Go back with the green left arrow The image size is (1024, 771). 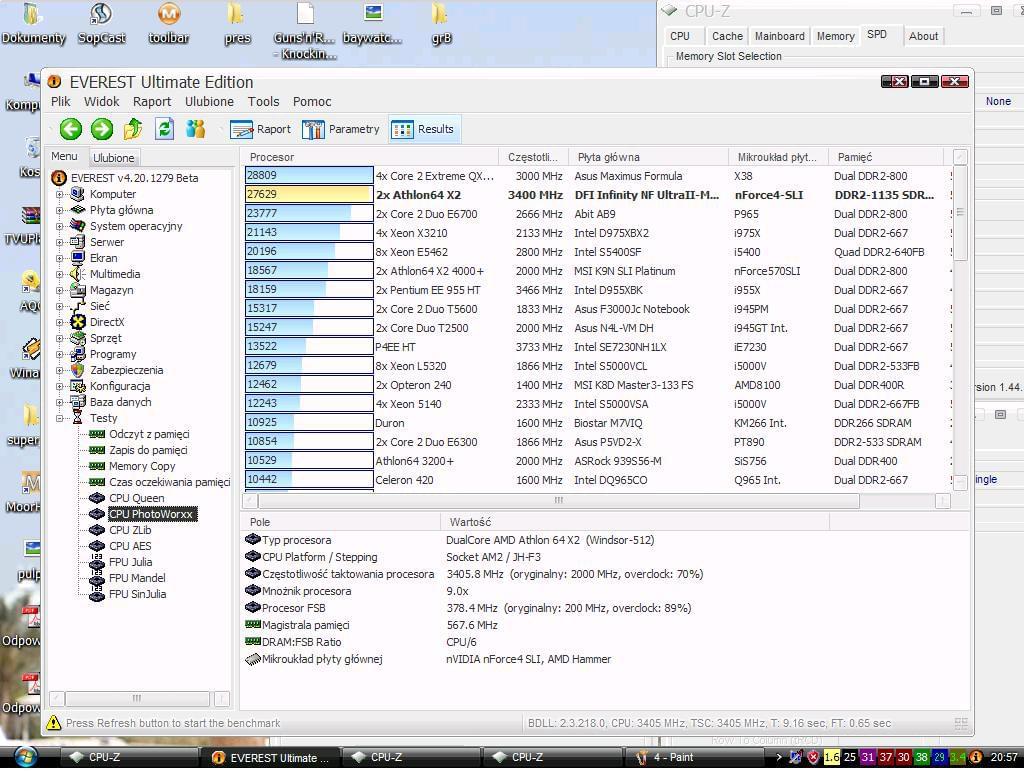coord(71,129)
